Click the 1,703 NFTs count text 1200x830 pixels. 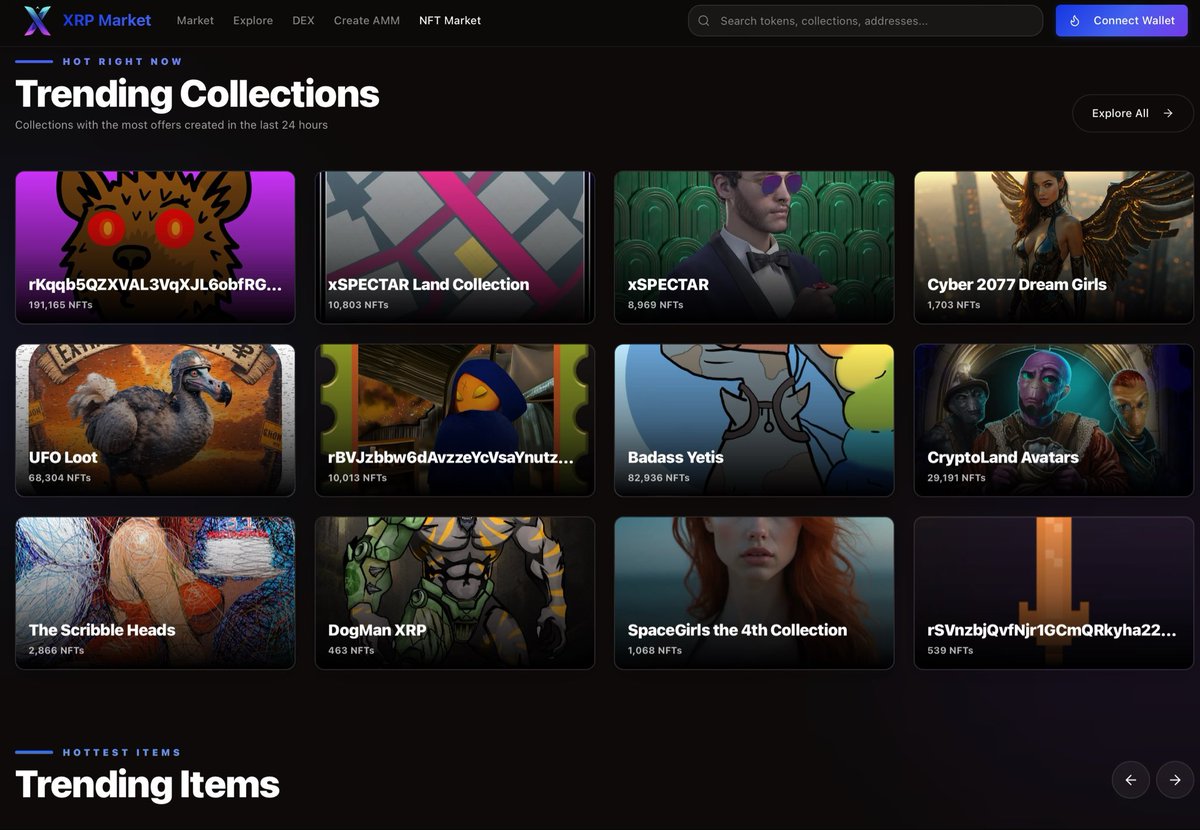point(954,305)
